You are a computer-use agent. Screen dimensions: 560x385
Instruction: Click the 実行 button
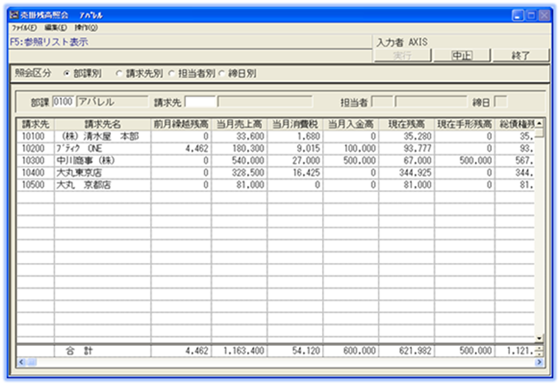coord(402,55)
